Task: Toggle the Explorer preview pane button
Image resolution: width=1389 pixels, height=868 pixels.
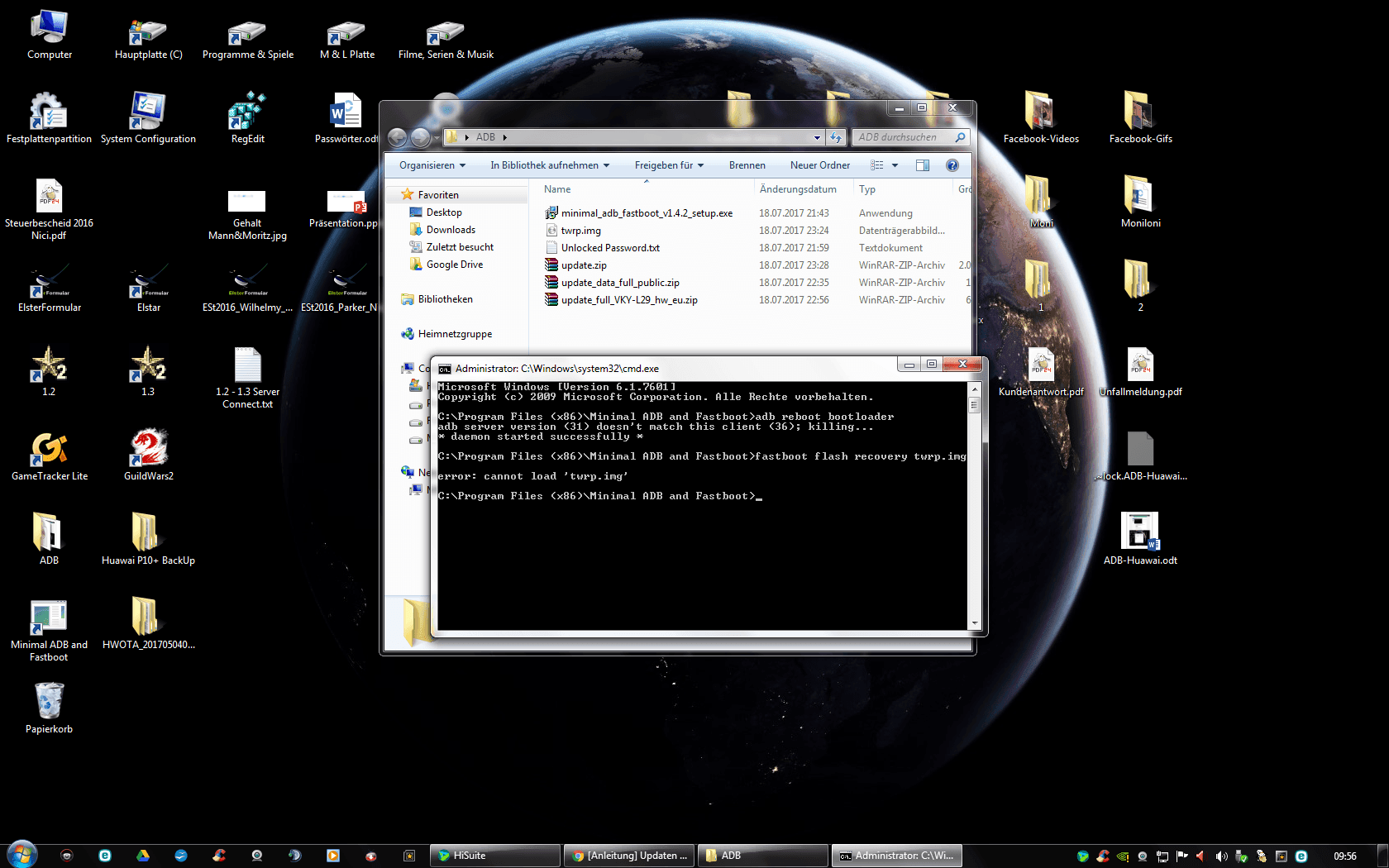Action: [923, 165]
